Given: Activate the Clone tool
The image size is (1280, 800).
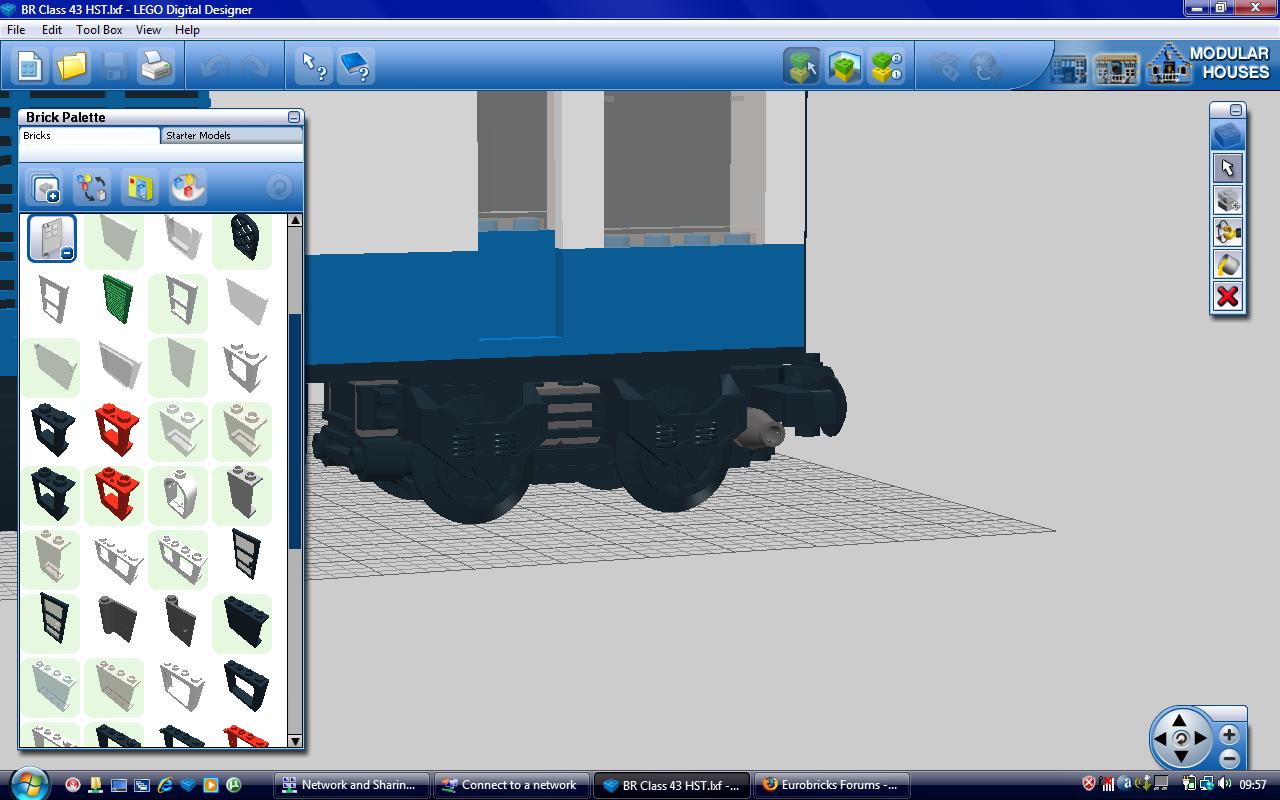Looking at the screenshot, I should pyautogui.click(x=1228, y=200).
